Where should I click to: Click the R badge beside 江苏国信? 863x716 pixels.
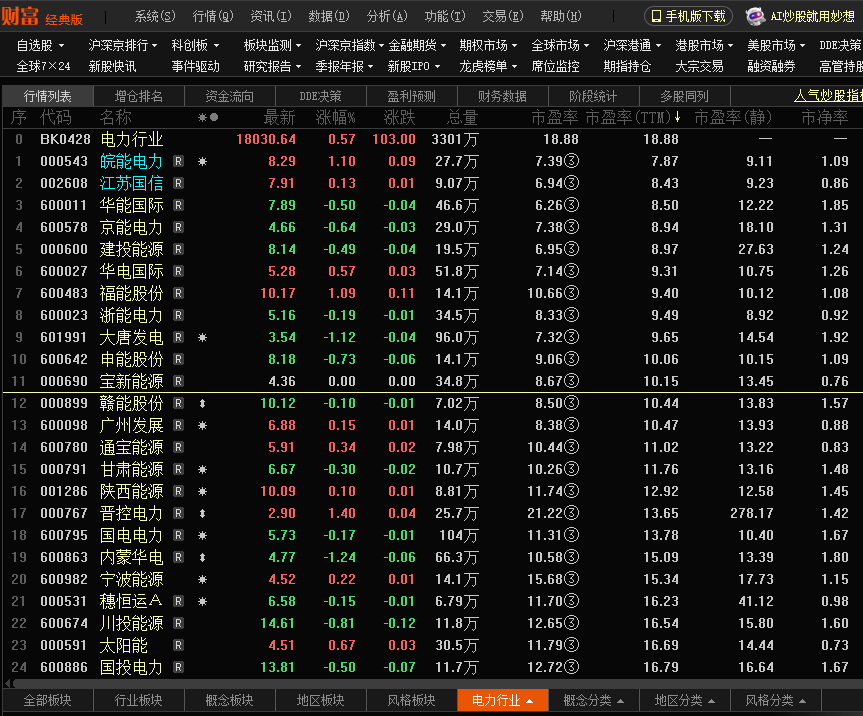(x=178, y=183)
